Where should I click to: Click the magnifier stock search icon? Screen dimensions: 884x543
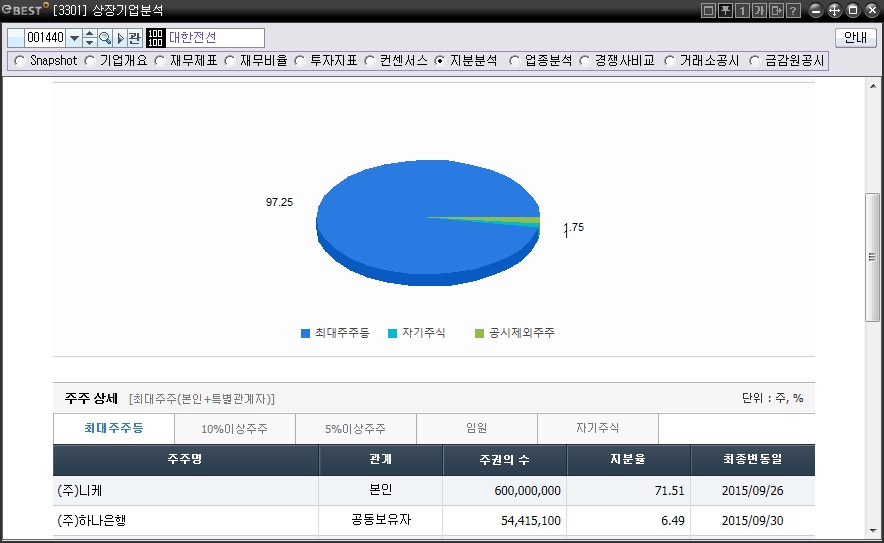point(105,38)
